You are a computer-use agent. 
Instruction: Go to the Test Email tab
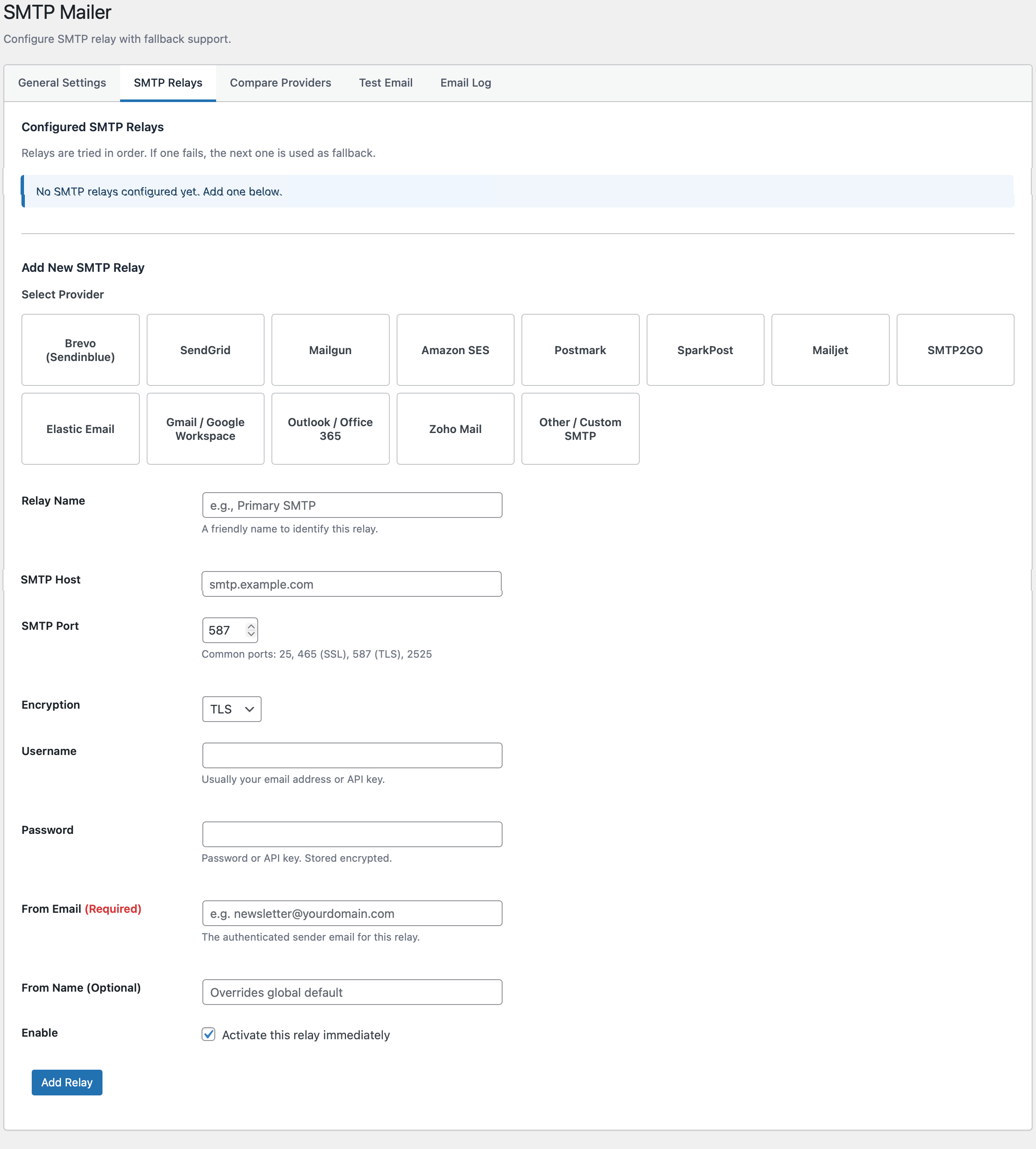pos(385,82)
